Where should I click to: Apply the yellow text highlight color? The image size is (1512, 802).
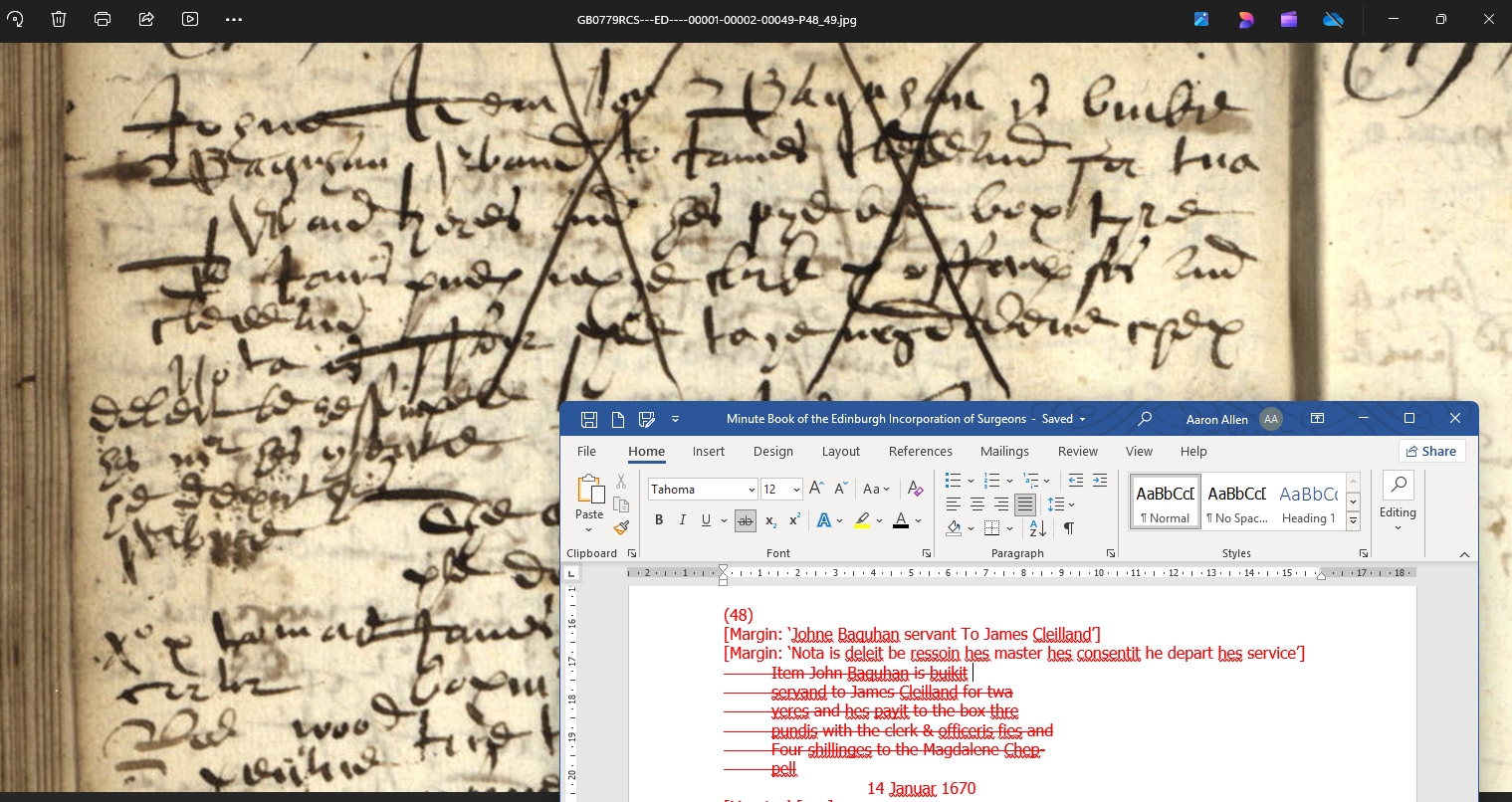[862, 520]
